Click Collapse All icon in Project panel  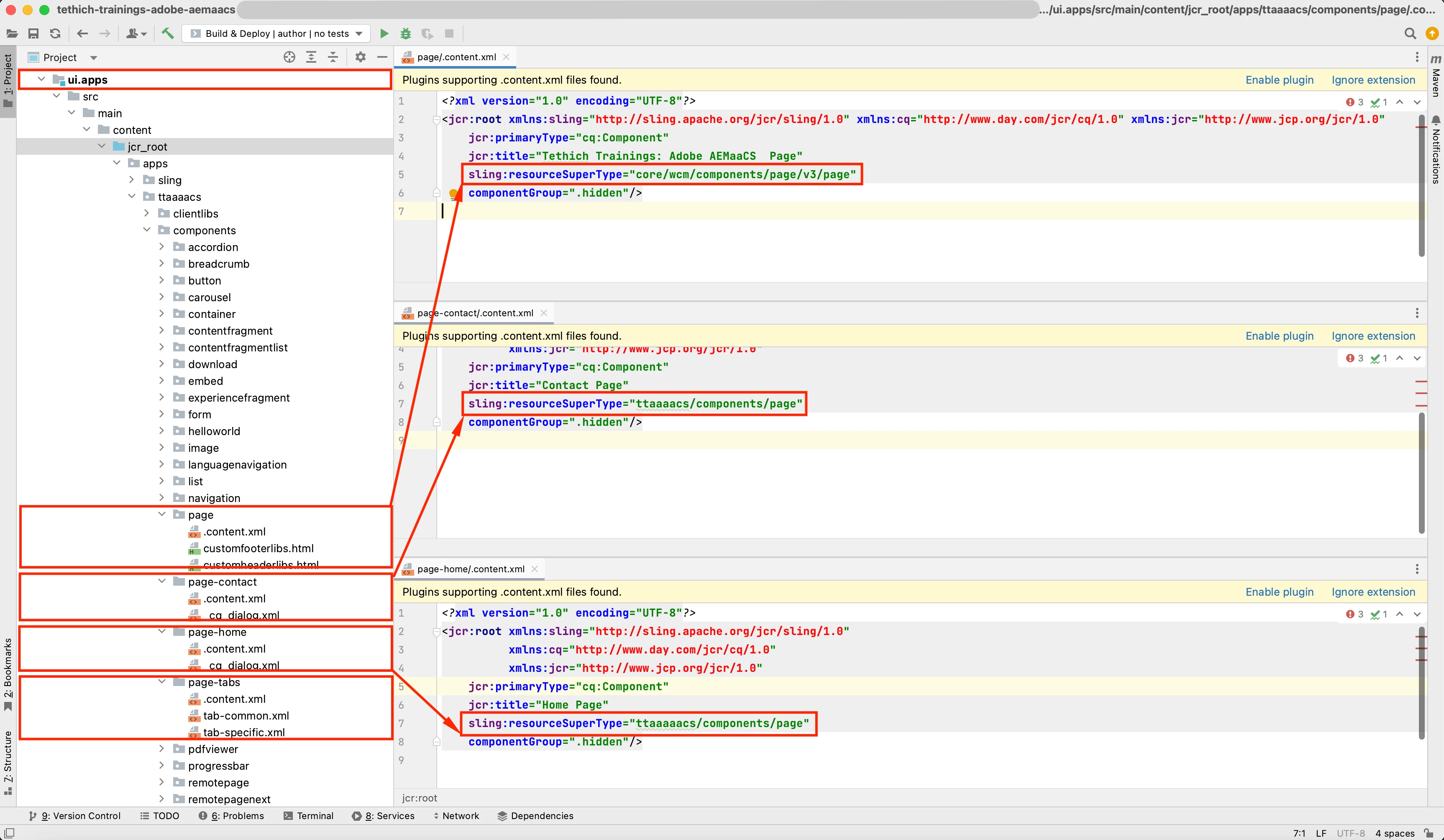point(333,57)
